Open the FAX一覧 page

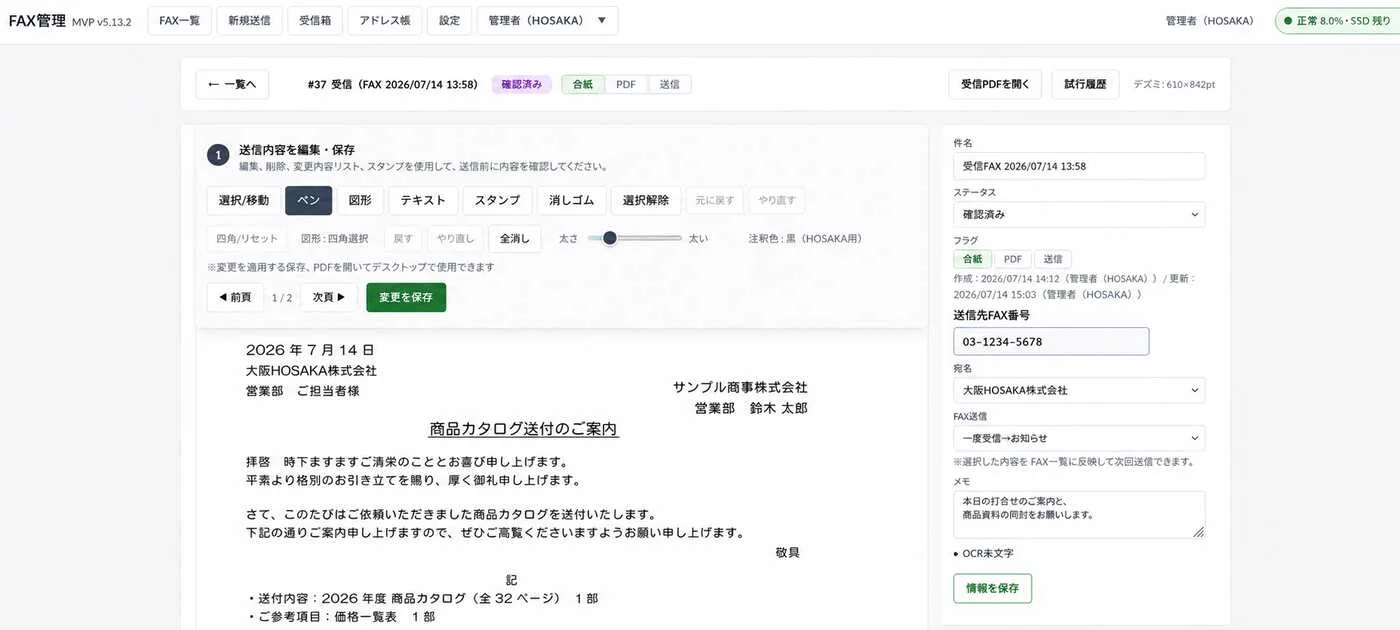pyautogui.click(x=180, y=20)
